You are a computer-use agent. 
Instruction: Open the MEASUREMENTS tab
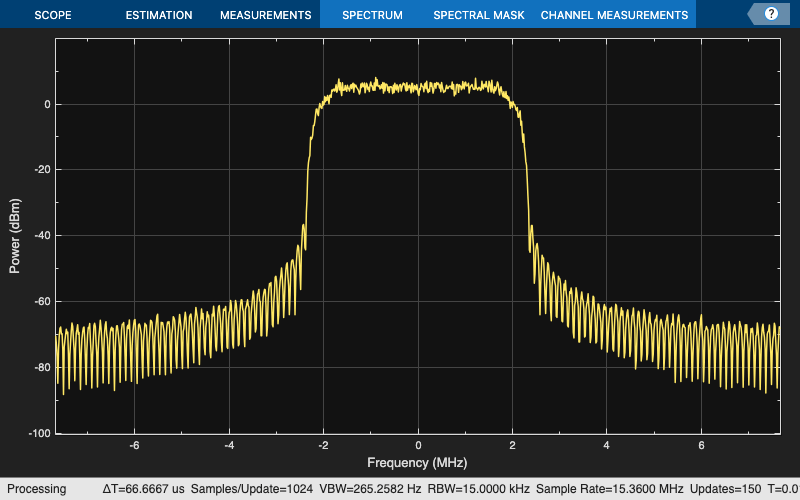click(265, 15)
